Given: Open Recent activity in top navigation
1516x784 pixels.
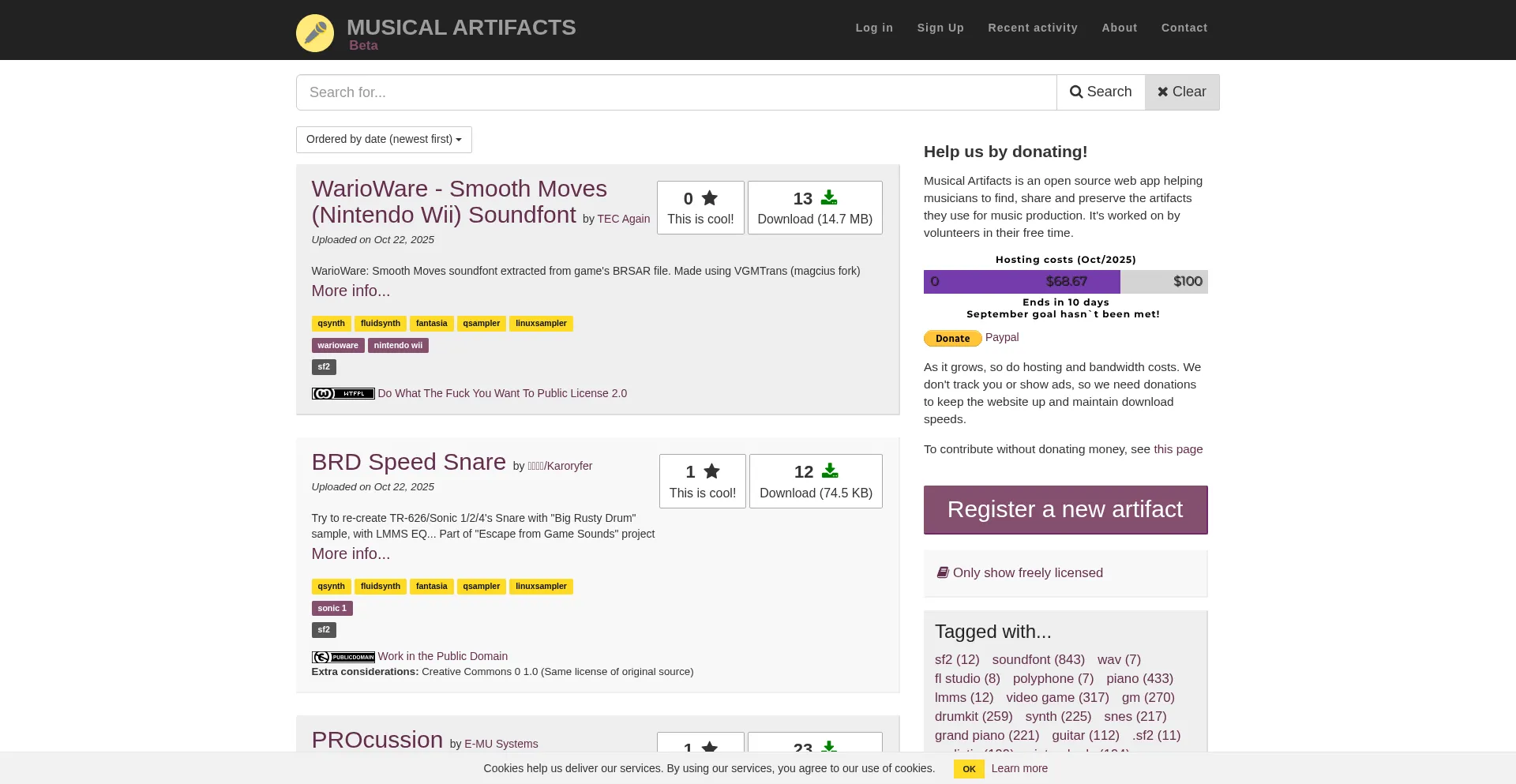Looking at the screenshot, I should click(x=1032, y=28).
